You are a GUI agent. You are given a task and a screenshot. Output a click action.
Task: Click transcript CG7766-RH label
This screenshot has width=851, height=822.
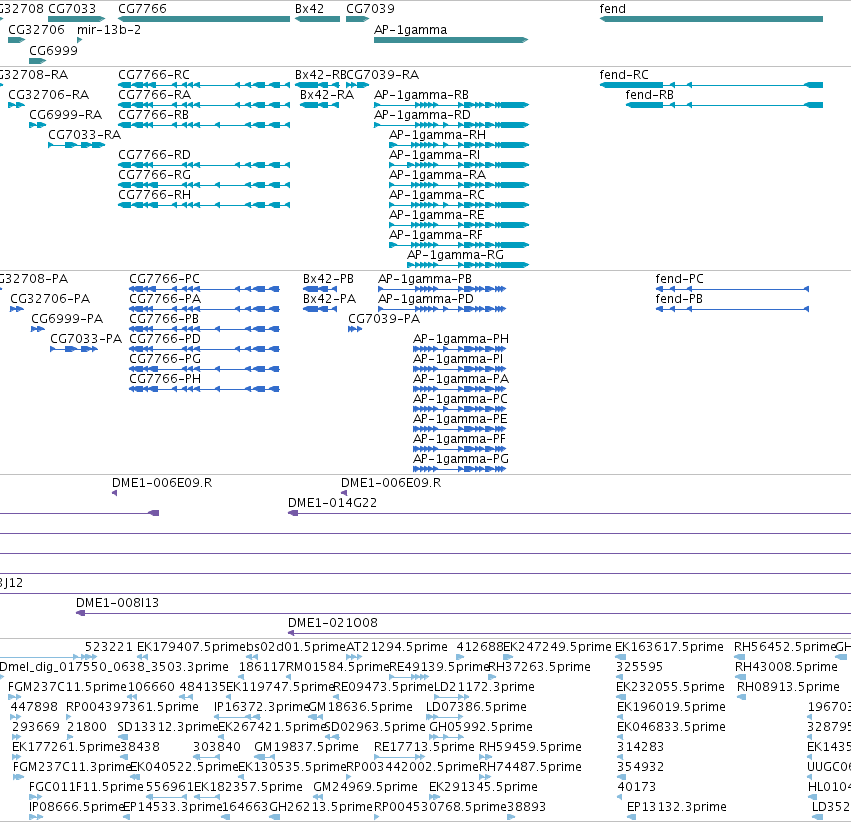click(155, 195)
